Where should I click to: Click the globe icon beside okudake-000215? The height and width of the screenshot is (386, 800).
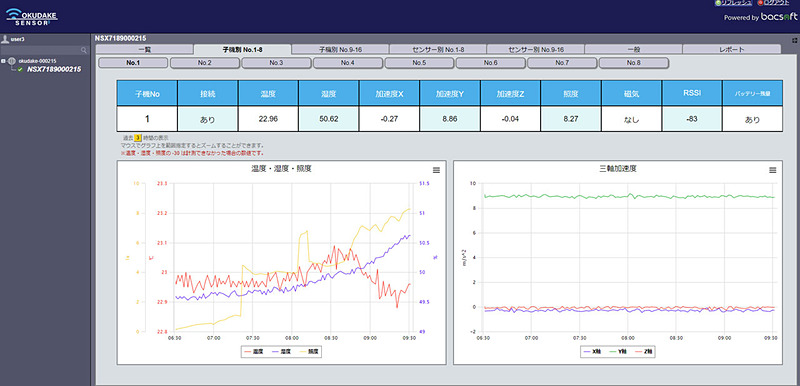12,61
